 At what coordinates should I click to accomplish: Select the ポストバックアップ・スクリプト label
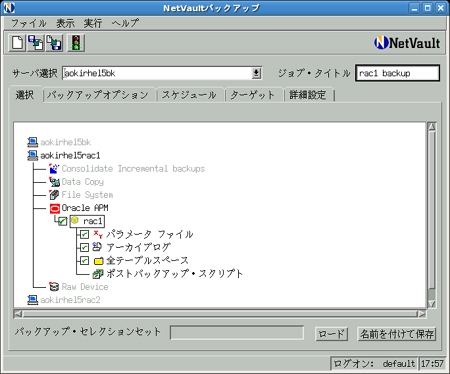pyautogui.click(x=174, y=274)
